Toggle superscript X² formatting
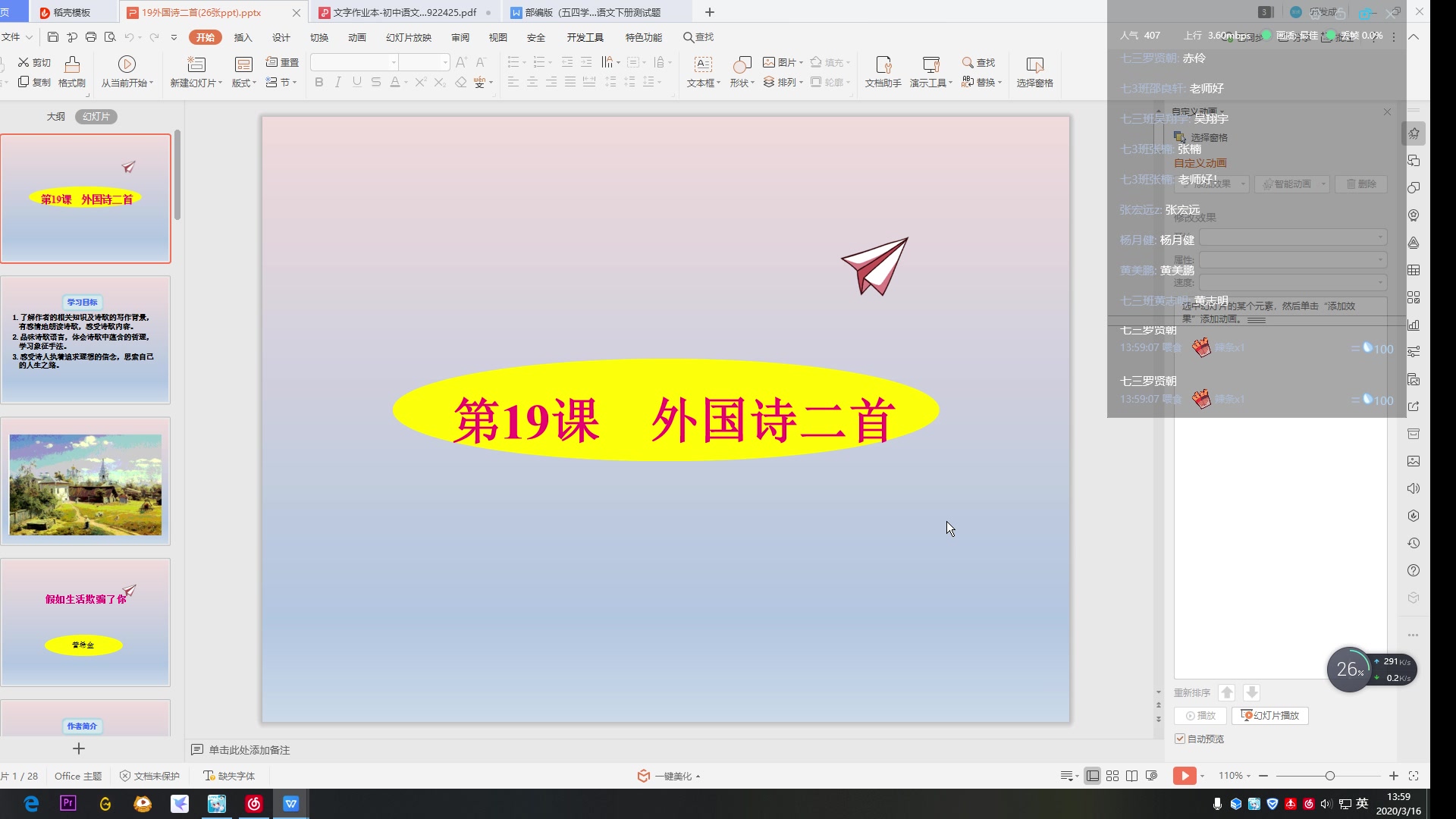Viewport: 1456px width, 819px height. pyautogui.click(x=421, y=82)
